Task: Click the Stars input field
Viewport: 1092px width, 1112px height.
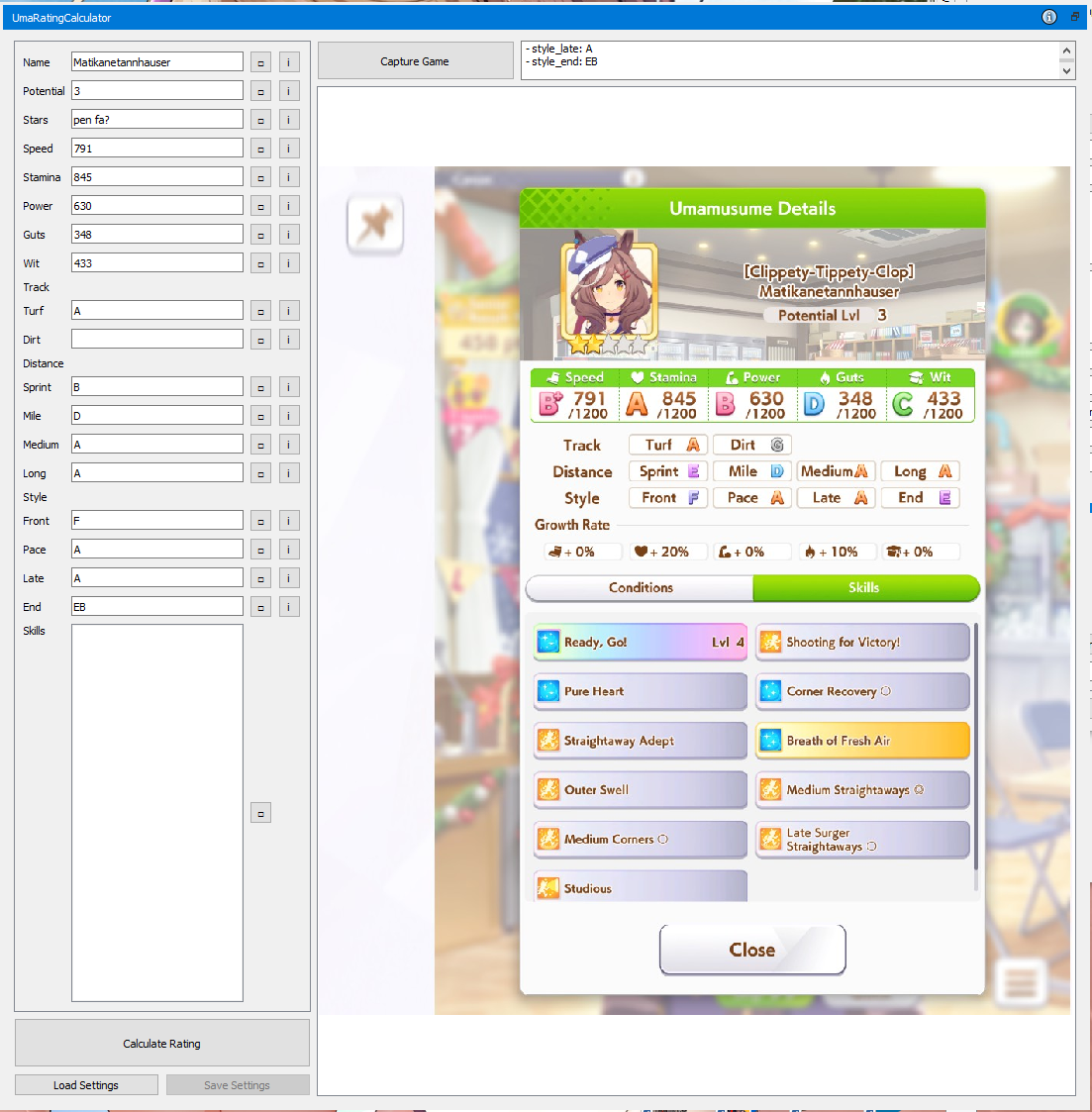Action: tap(156, 120)
